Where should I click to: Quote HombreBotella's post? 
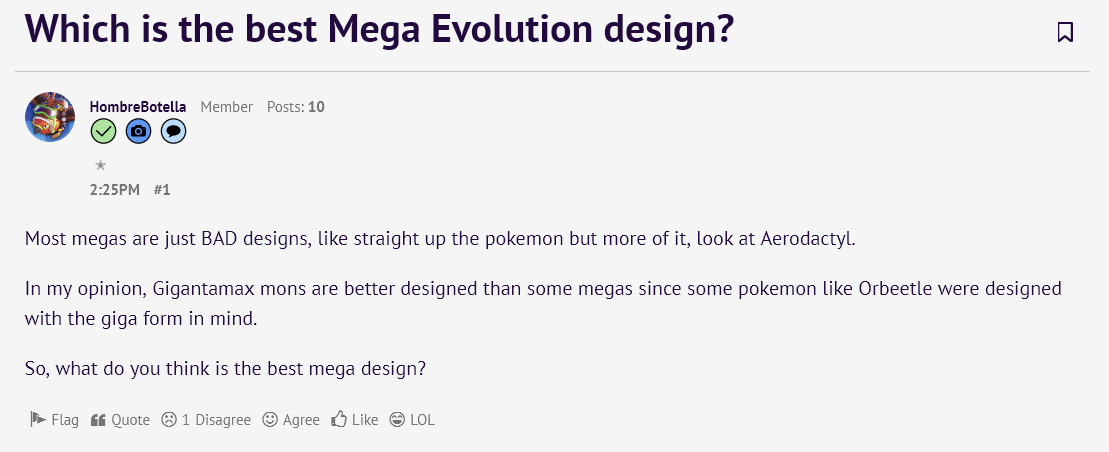click(120, 420)
